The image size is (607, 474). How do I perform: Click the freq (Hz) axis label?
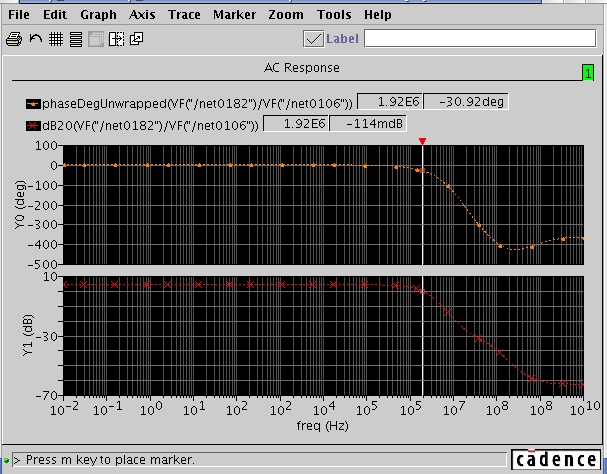pos(322,426)
